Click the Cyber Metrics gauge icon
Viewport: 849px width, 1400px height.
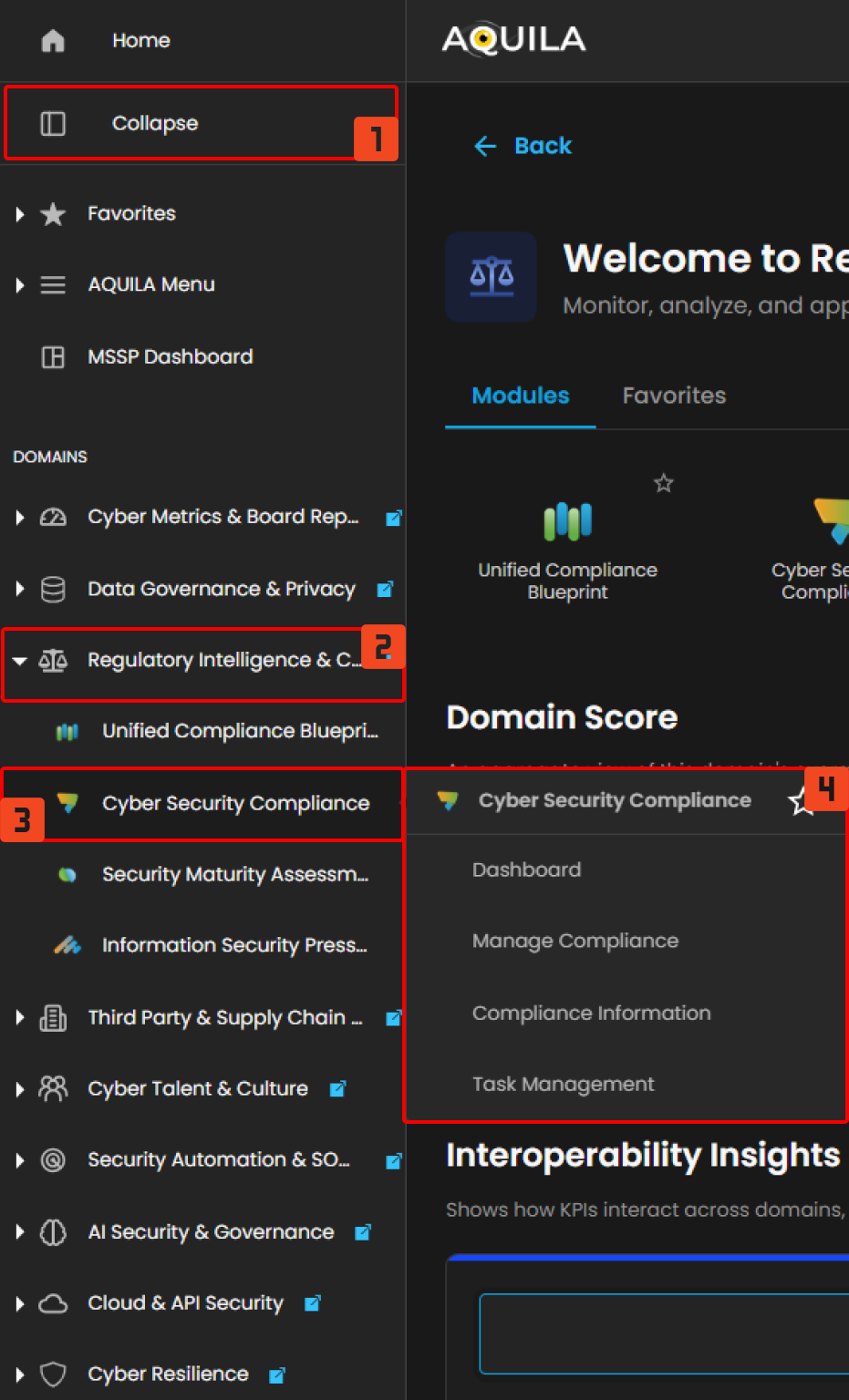pos(53,517)
